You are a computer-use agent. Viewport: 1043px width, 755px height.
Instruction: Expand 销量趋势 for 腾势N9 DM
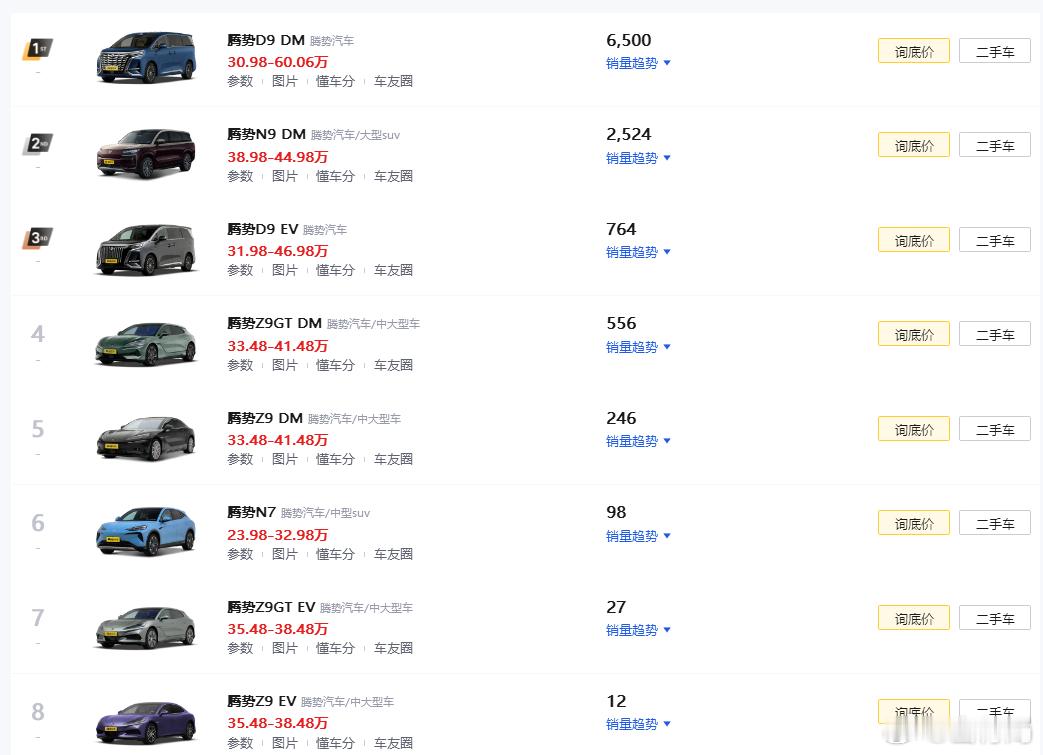[638, 158]
